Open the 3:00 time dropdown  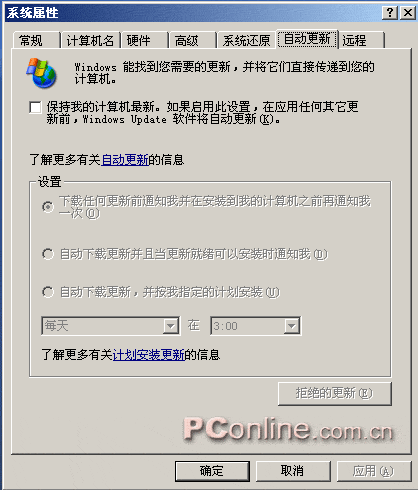point(256,326)
